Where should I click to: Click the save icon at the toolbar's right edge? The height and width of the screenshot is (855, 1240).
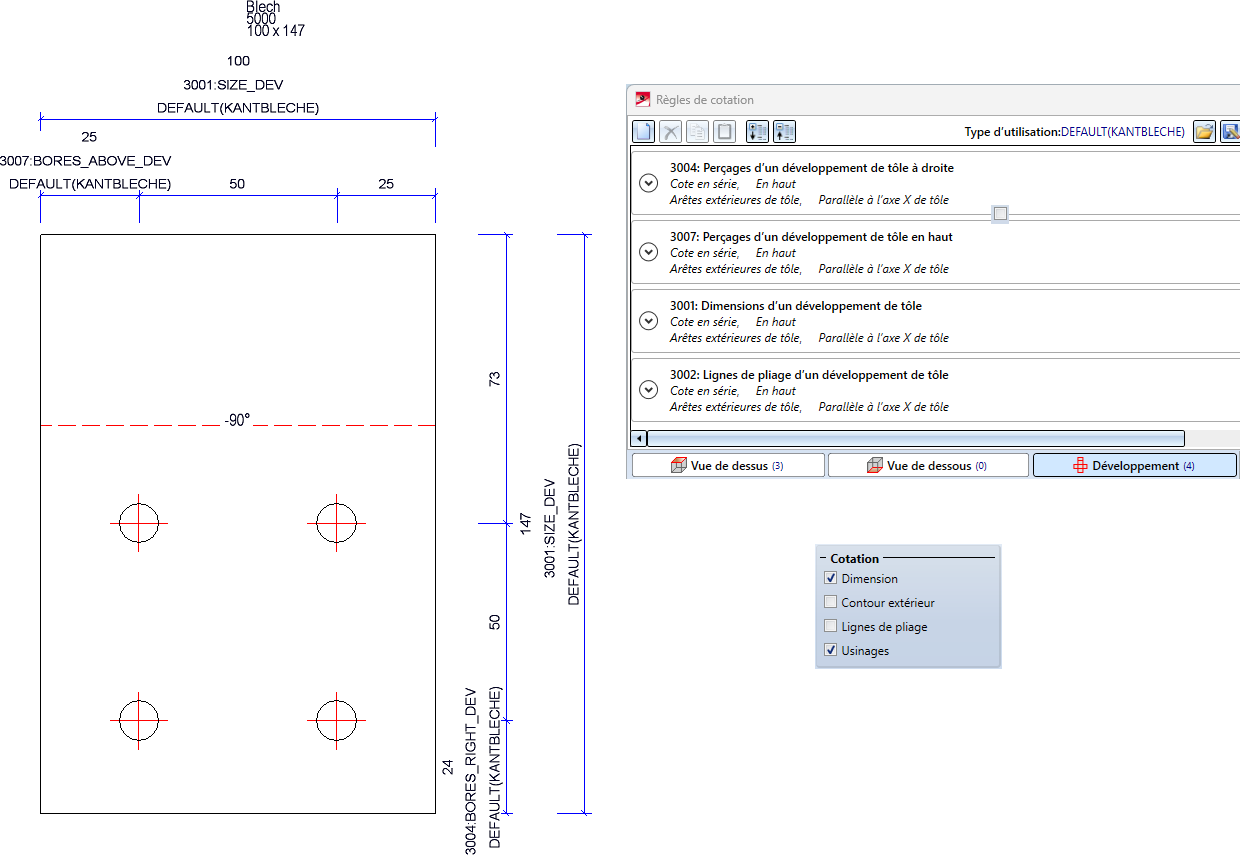tap(1231, 131)
